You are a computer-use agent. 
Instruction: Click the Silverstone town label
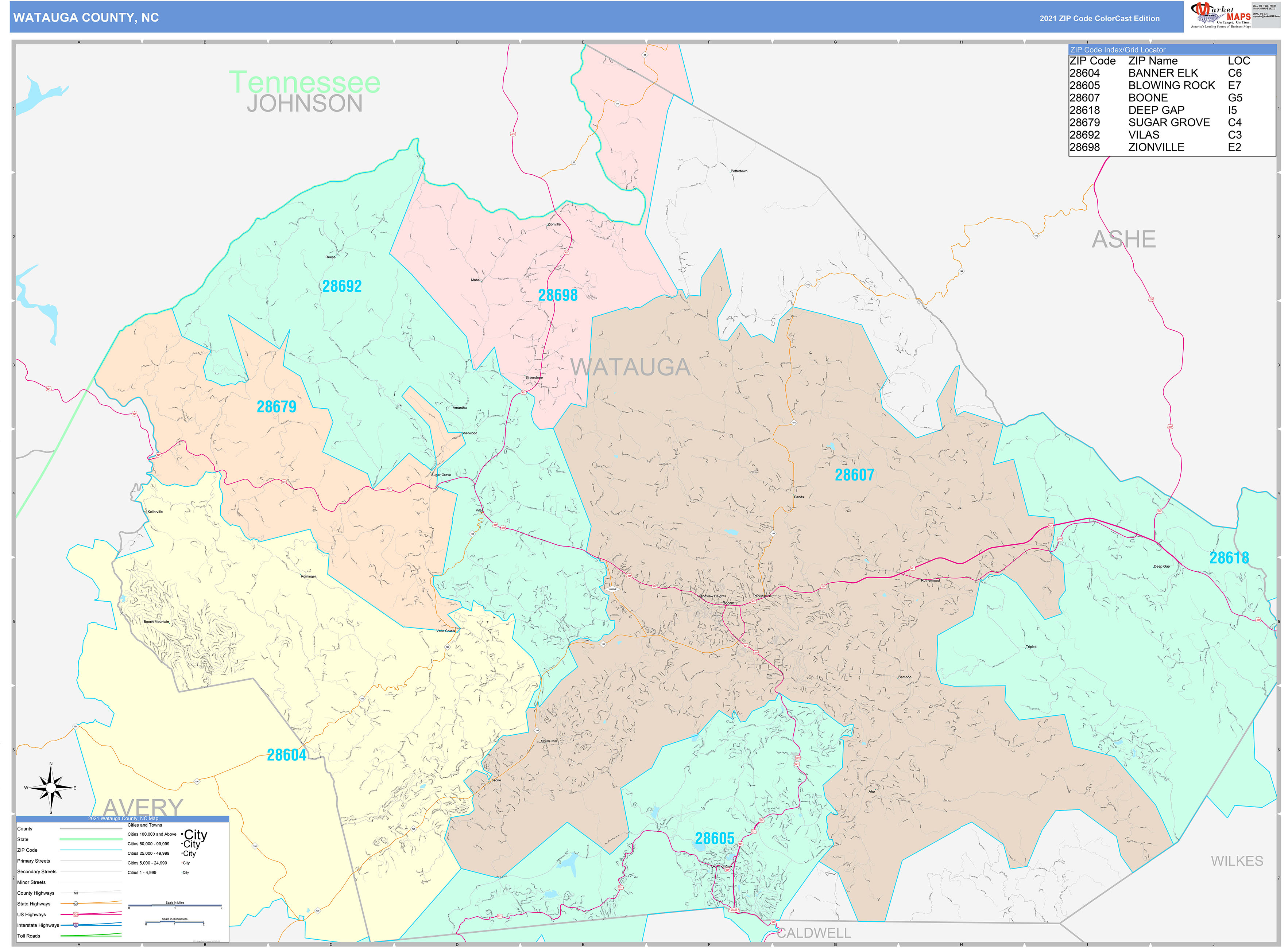533,378
